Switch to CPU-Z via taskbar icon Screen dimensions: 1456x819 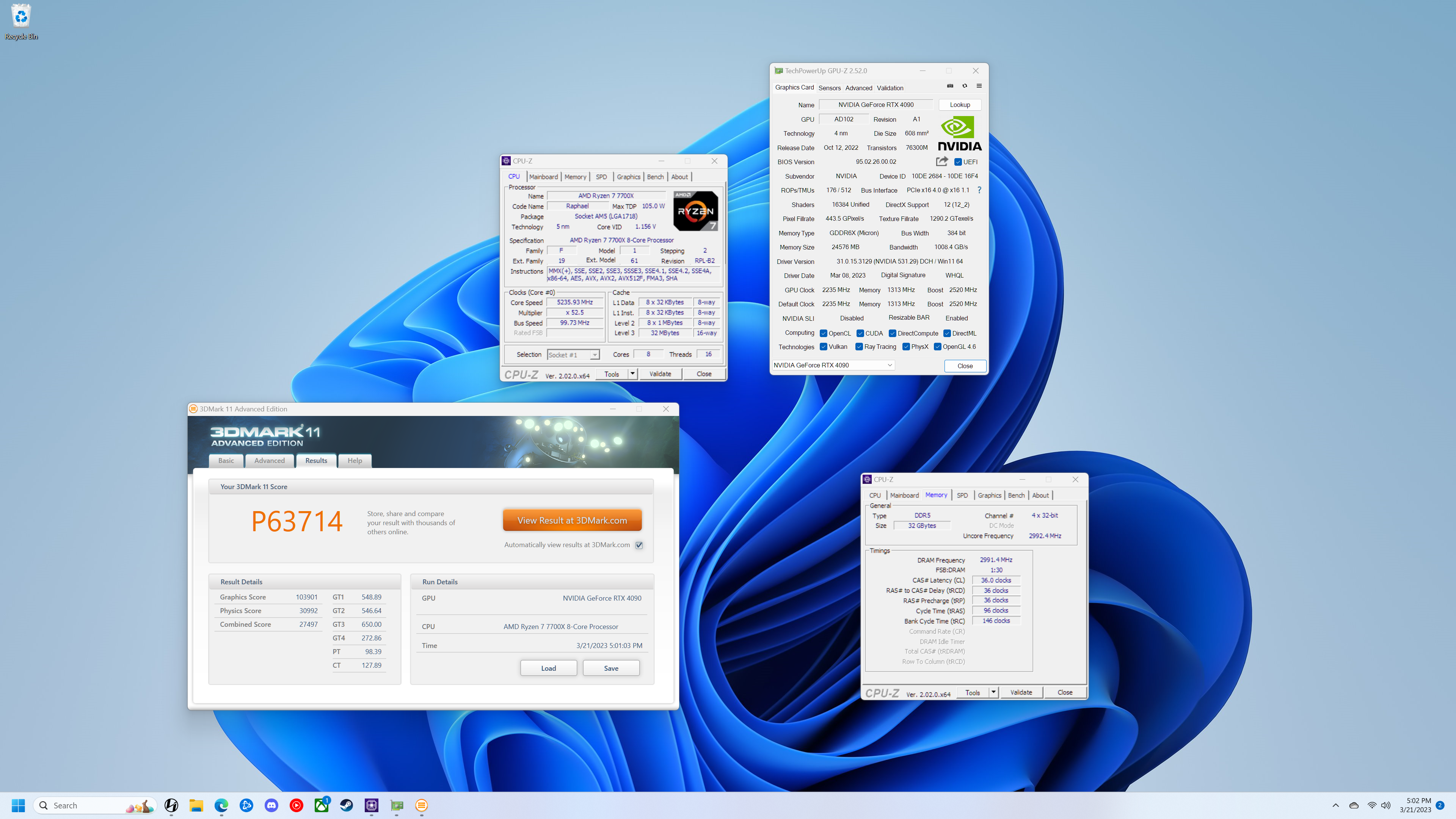(371, 805)
